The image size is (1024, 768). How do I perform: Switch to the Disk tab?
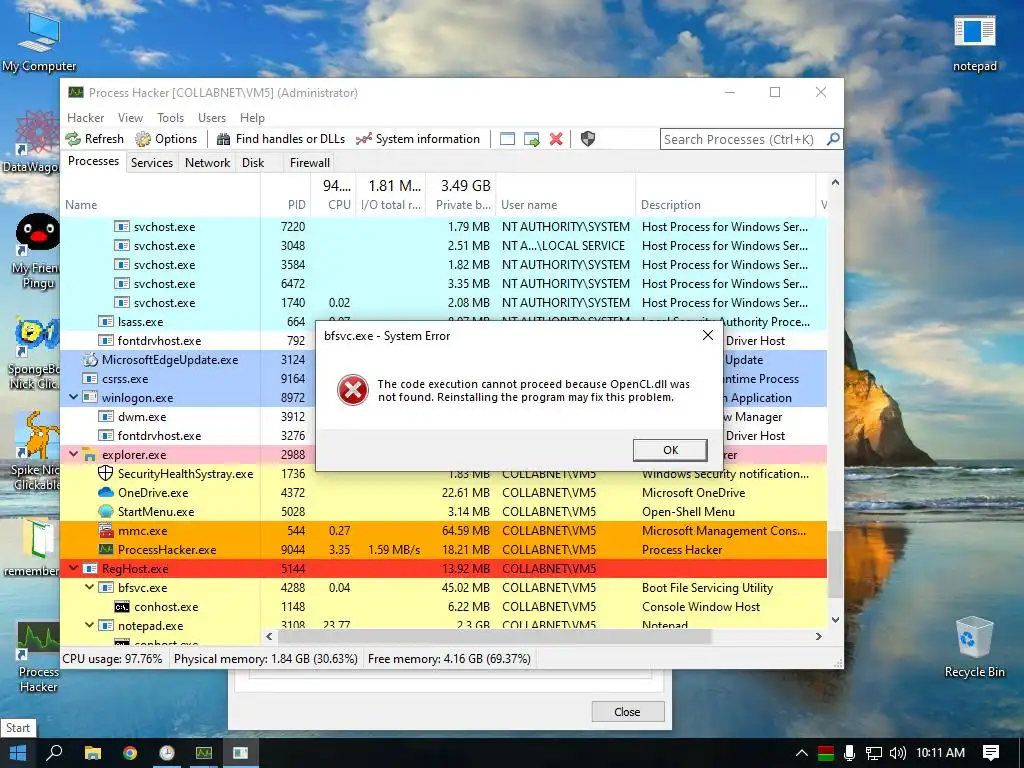coord(253,163)
